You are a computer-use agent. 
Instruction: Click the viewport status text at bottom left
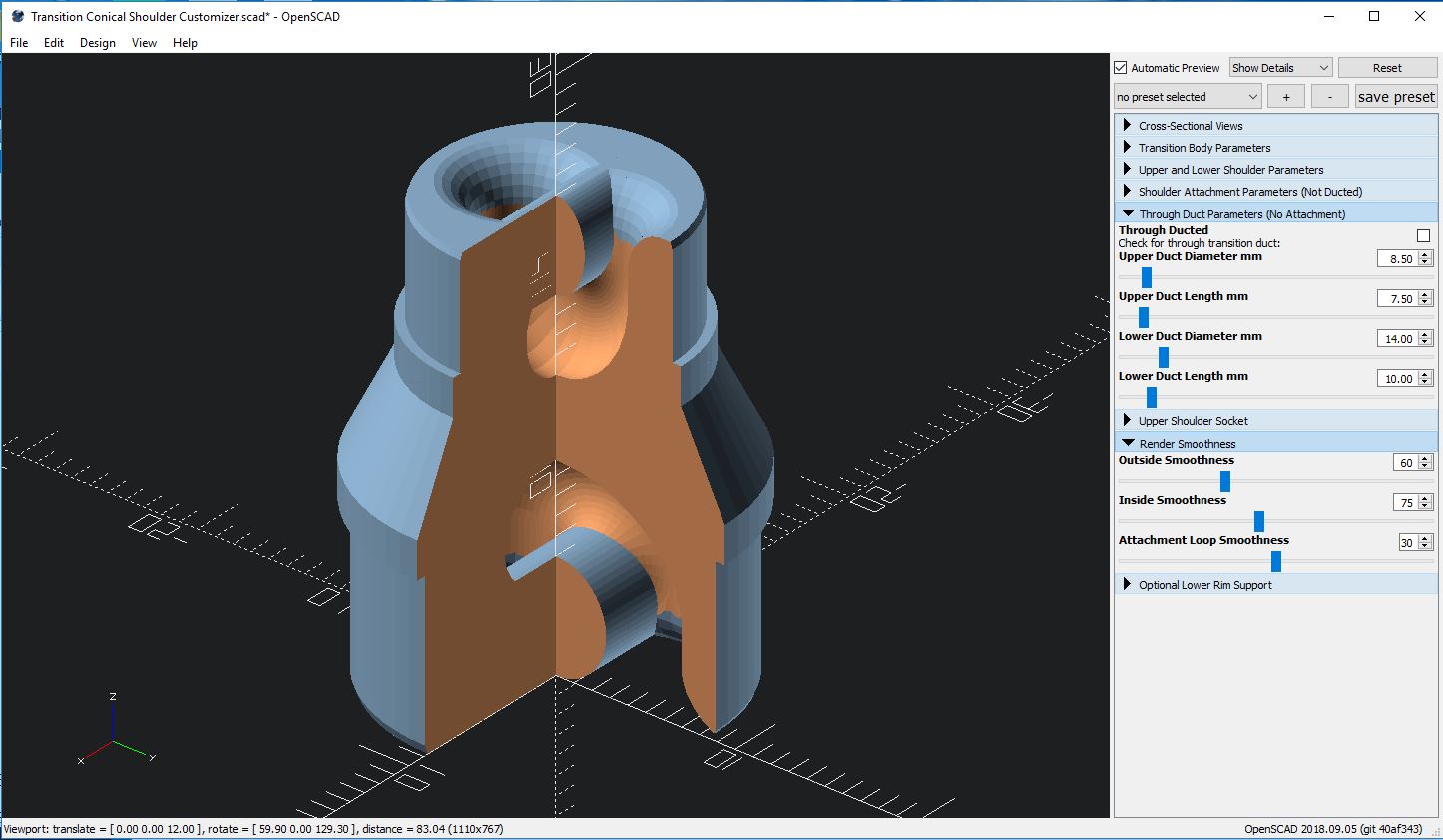coord(253,829)
